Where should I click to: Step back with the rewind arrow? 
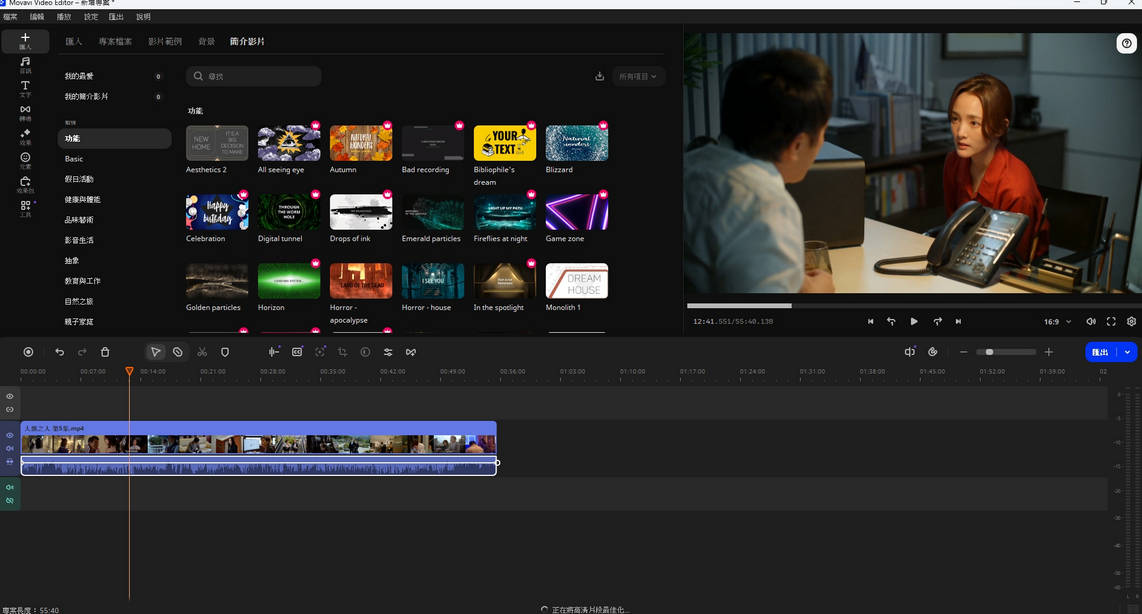click(x=891, y=321)
